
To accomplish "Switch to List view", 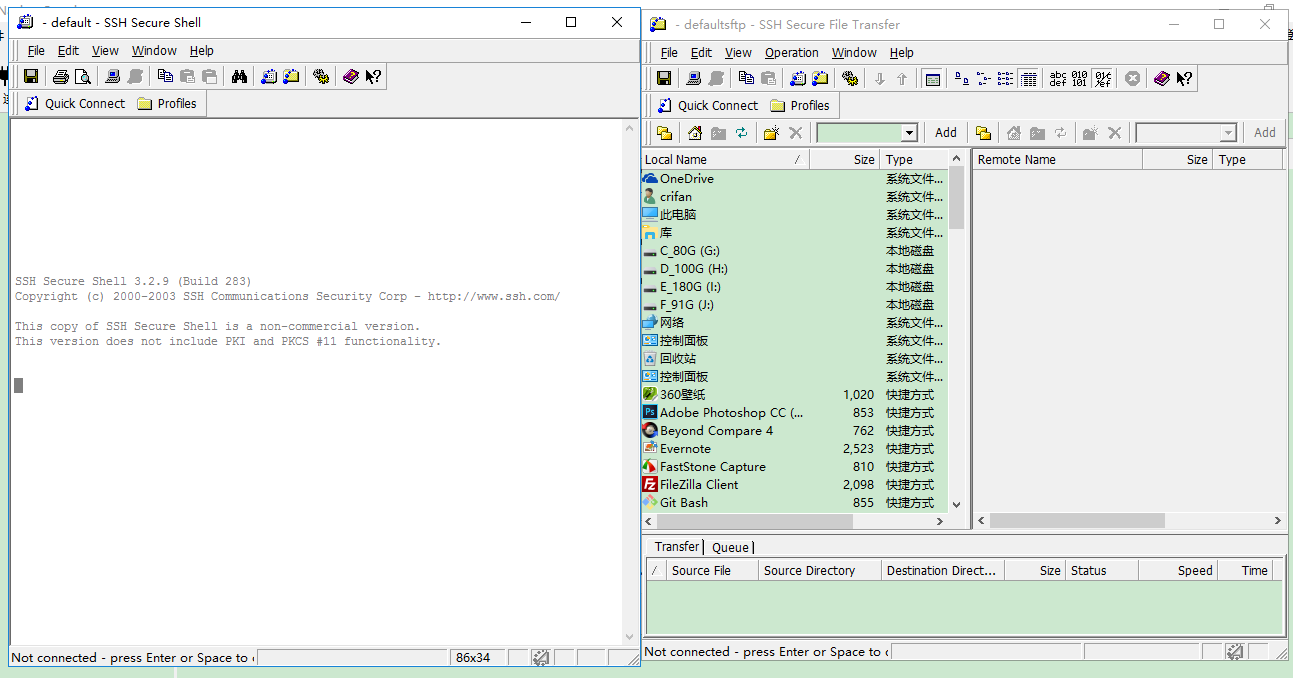I will point(1005,78).
